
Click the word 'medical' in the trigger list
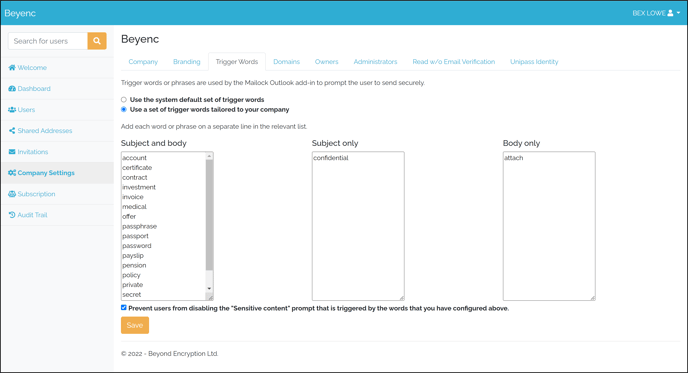134,207
